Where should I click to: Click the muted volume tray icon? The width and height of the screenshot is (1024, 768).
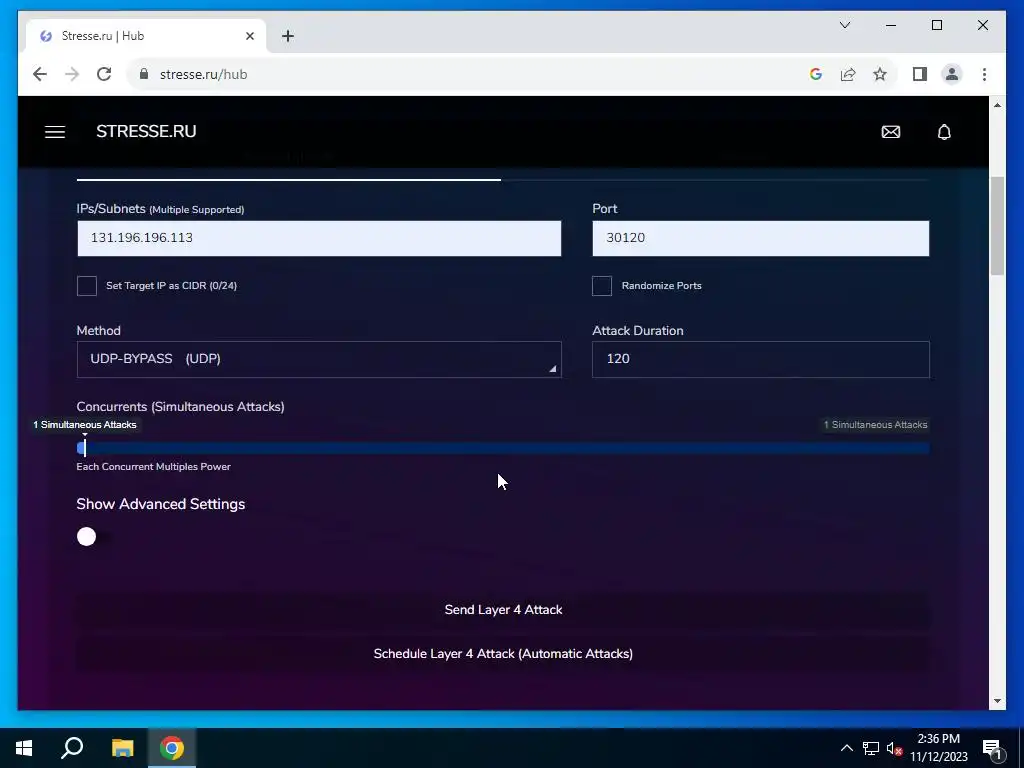coord(894,748)
